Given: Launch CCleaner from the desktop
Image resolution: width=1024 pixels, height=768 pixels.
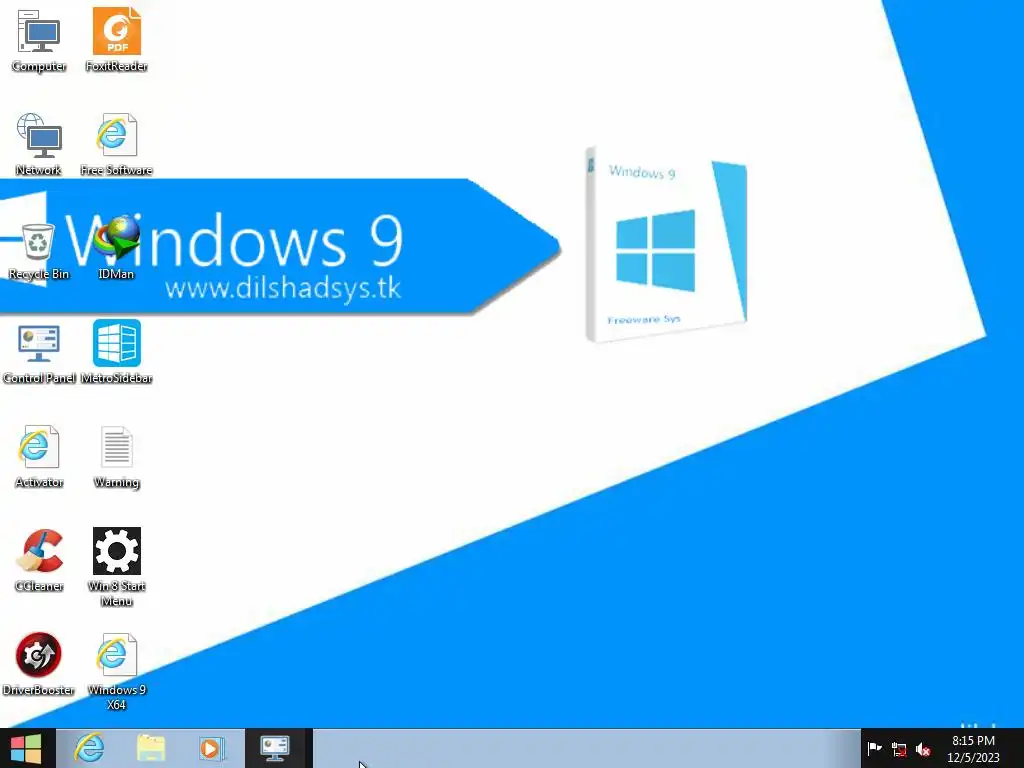Looking at the screenshot, I should point(39,561).
